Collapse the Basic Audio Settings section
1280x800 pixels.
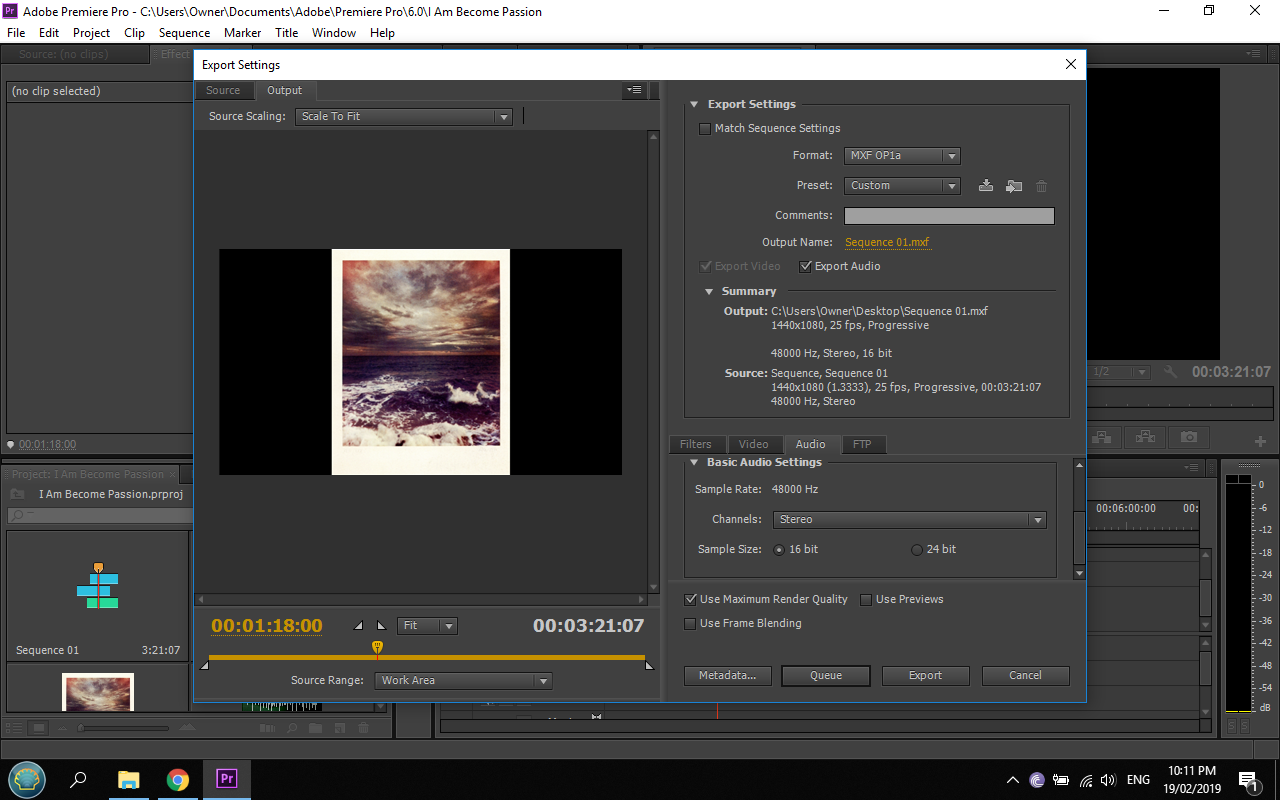(x=693, y=463)
